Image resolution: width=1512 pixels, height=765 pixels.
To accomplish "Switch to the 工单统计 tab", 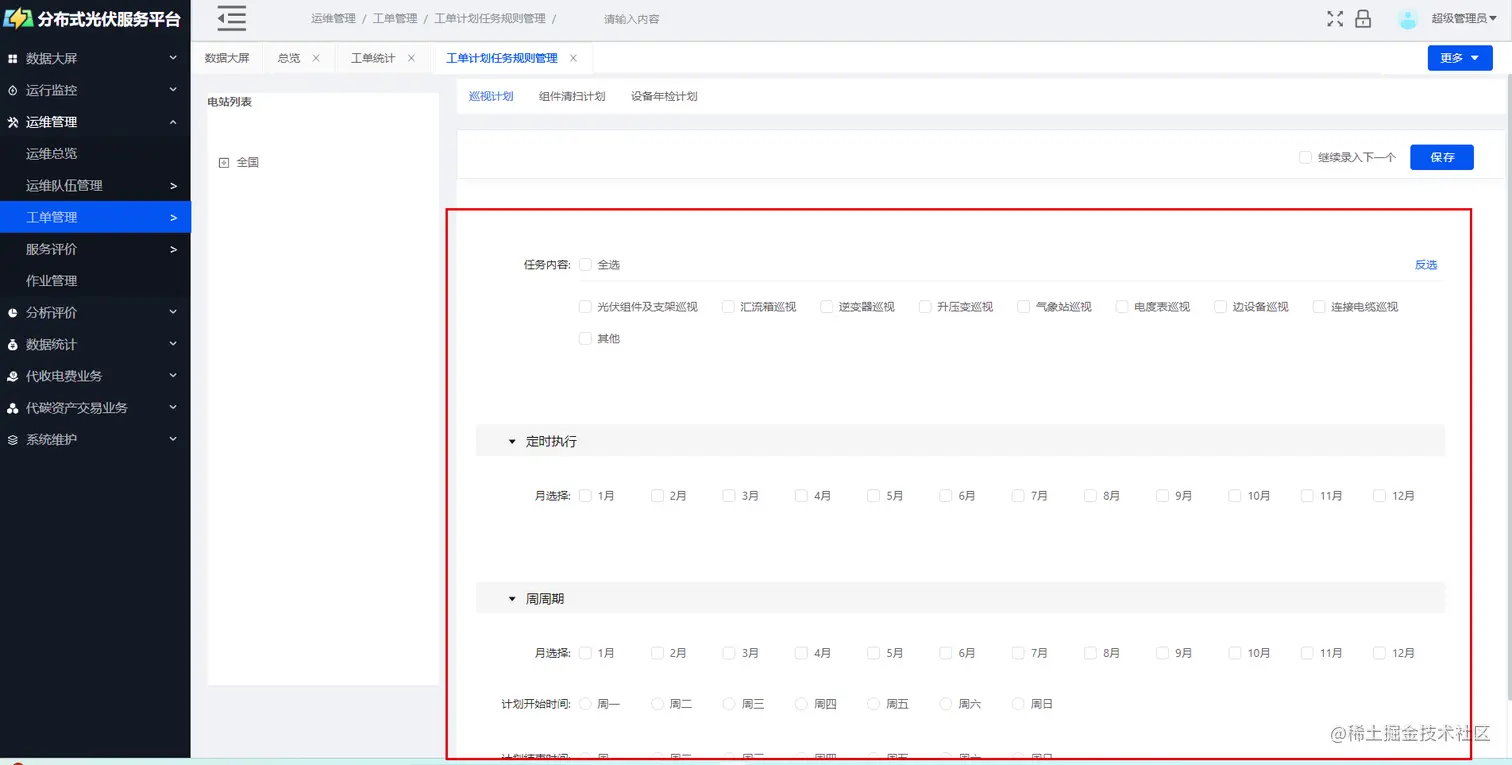I will click(x=375, y=57).
